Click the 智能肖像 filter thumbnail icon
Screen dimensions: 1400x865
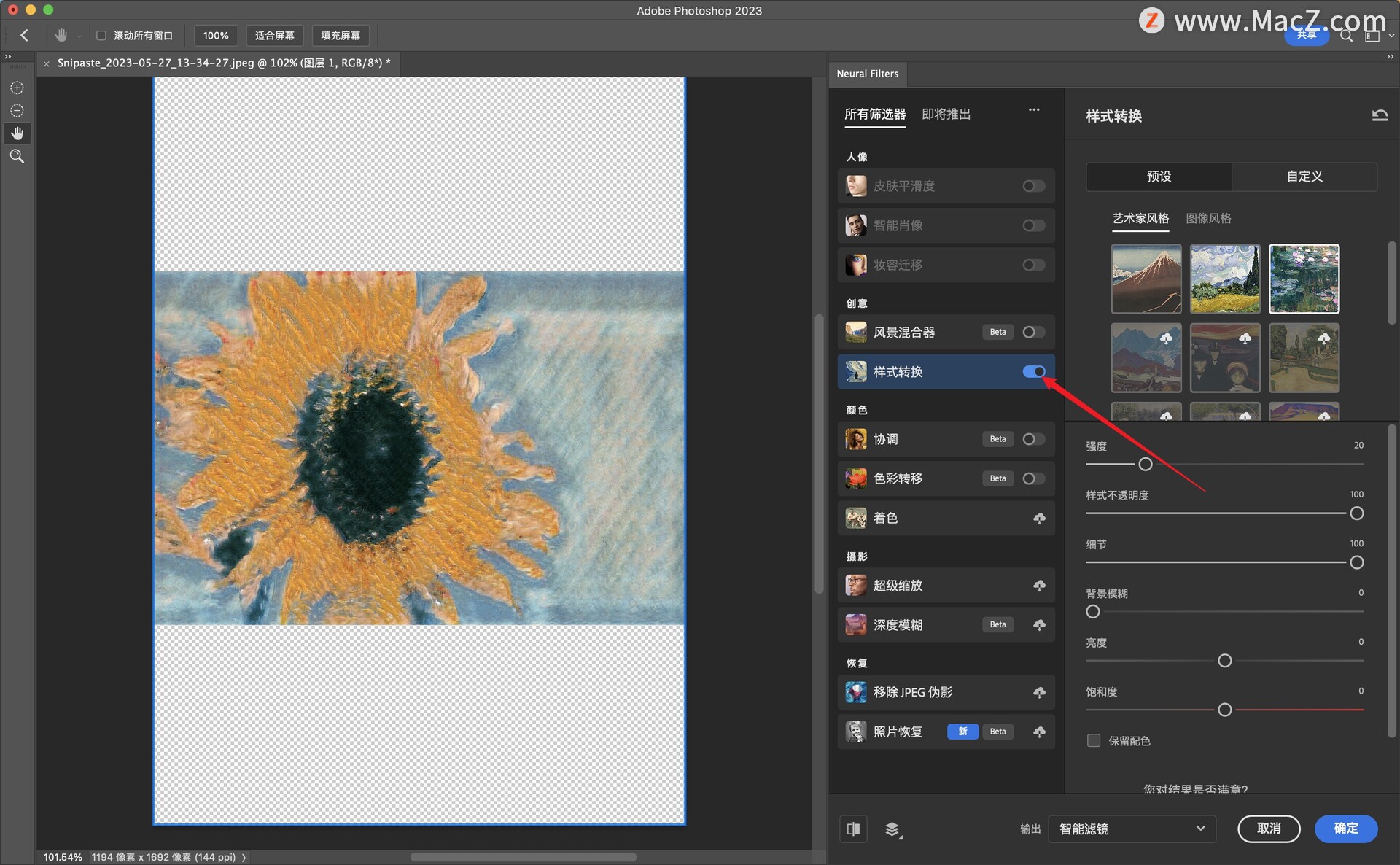coord(856,225)
